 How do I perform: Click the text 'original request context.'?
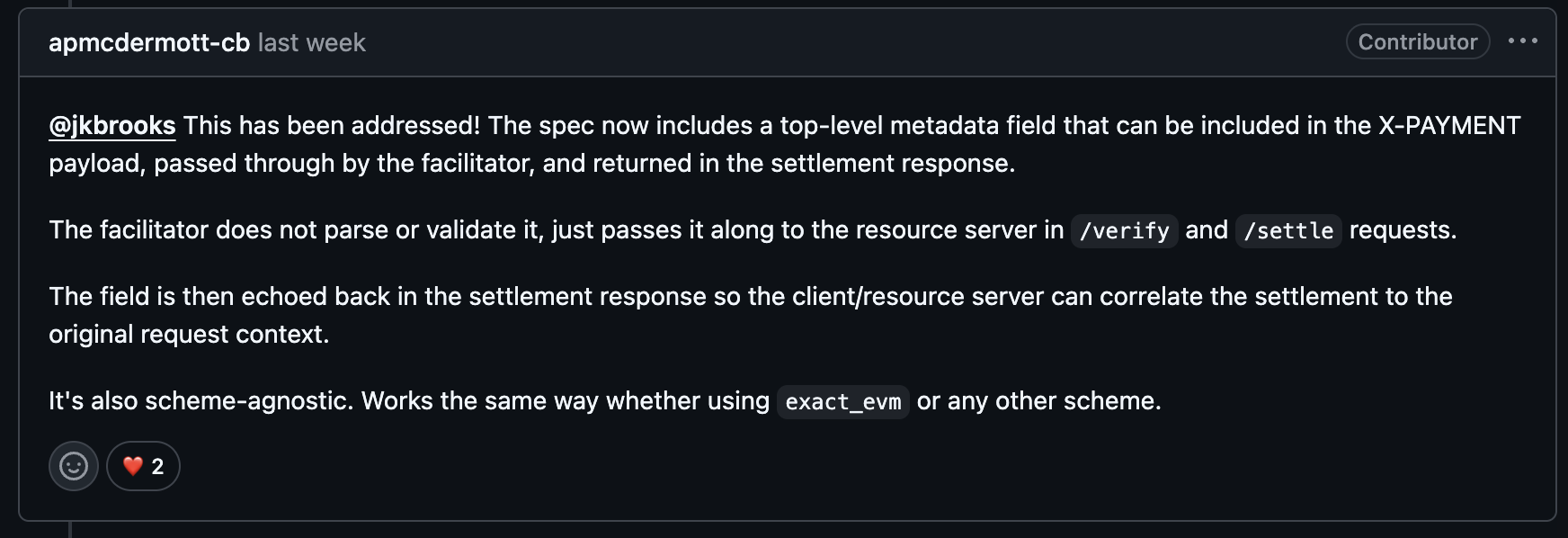coord(189,335)
